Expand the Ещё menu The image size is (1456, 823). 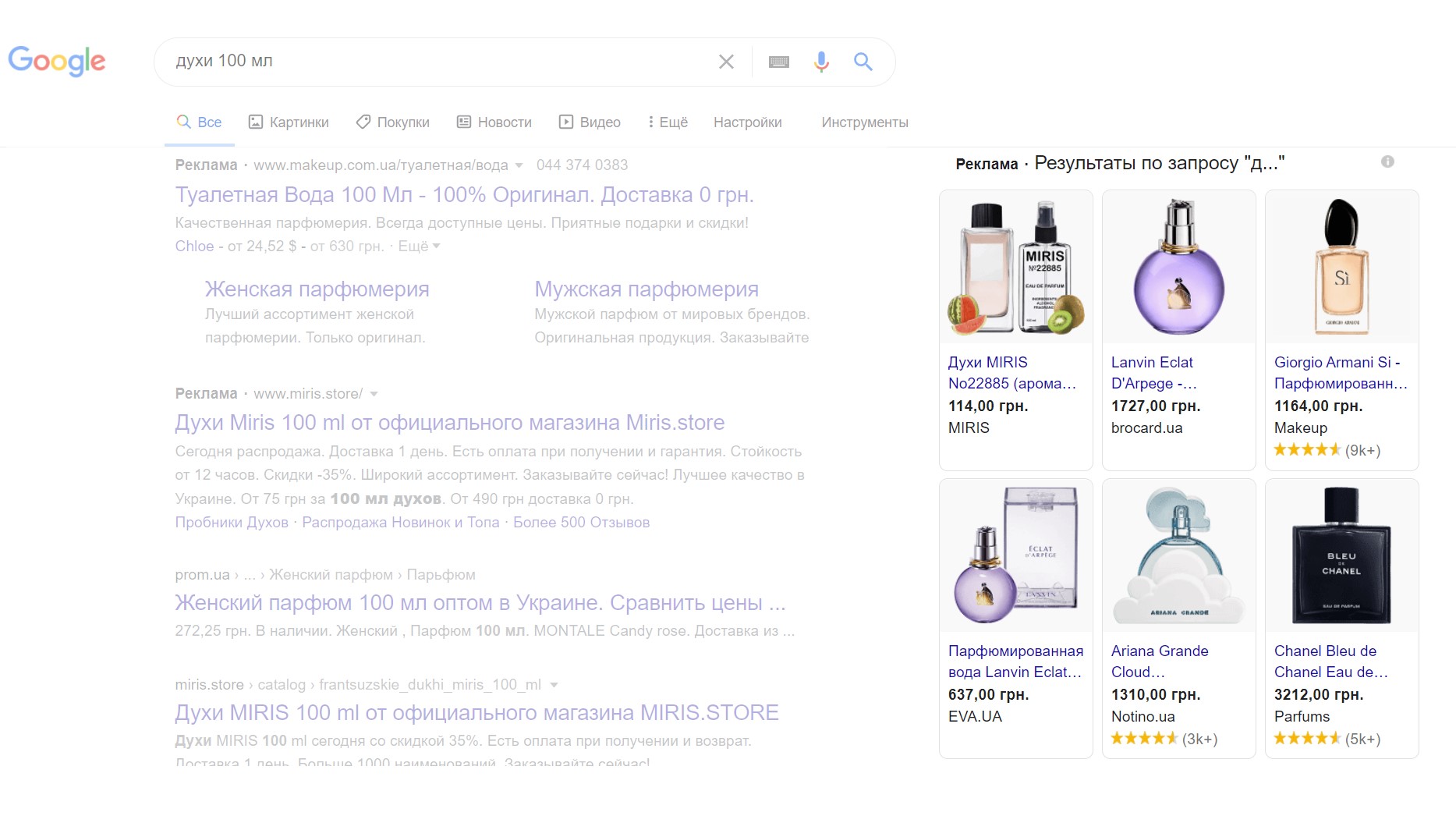(668, 122)
